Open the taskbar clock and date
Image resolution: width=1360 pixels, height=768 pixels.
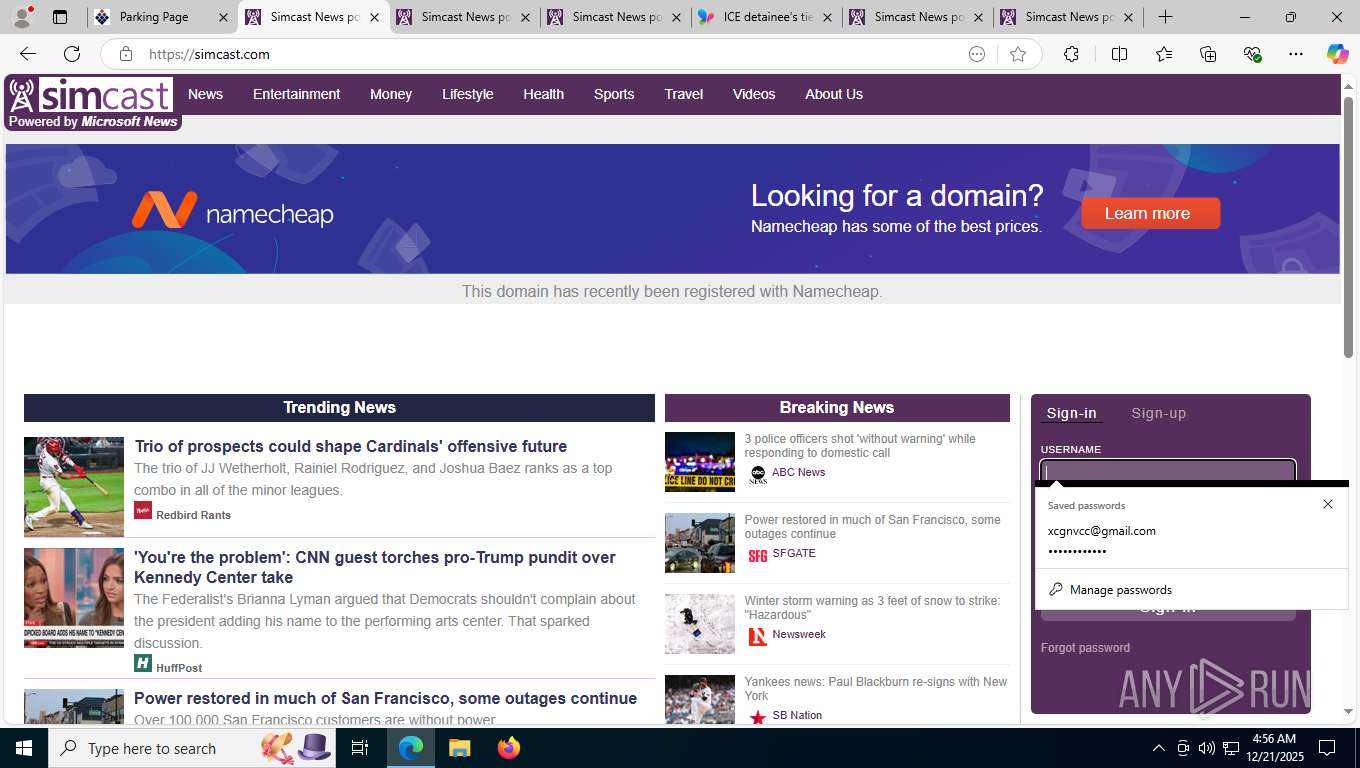coord(1274,747)
